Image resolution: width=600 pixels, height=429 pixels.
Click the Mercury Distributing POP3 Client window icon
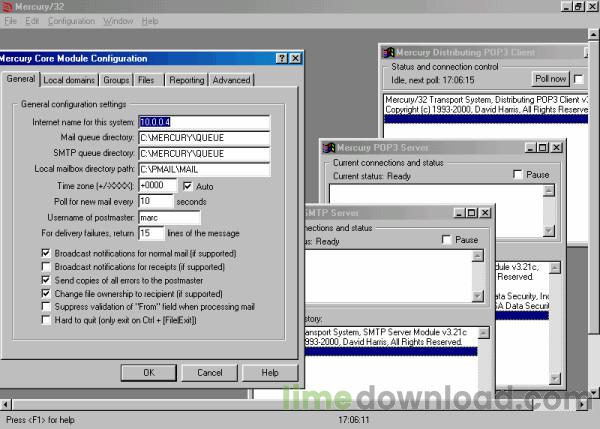coord(387,52)
